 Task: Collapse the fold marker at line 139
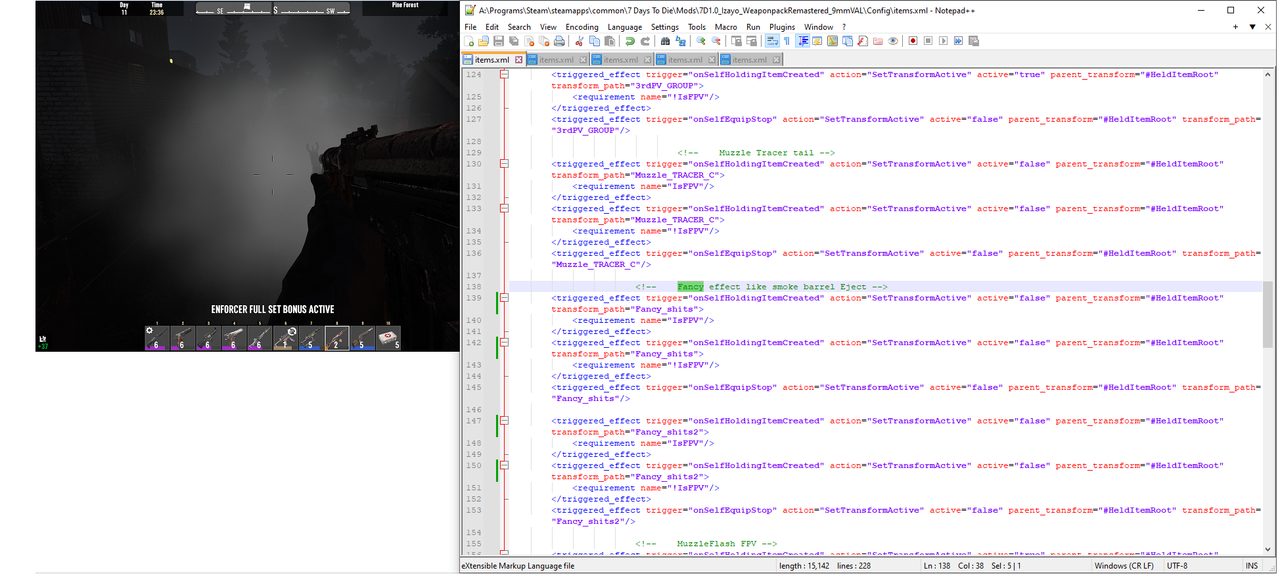point(504,298)
